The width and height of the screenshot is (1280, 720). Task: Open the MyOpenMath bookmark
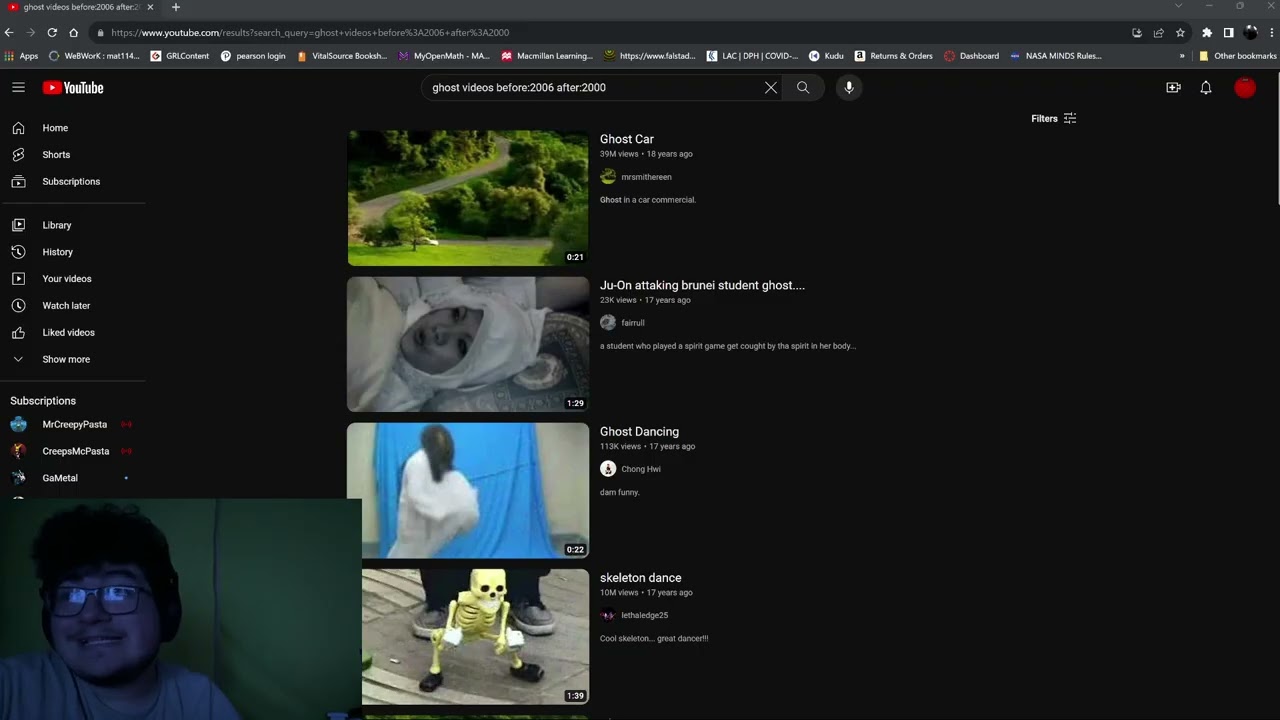pyautogui.click(x=444, y=56)
